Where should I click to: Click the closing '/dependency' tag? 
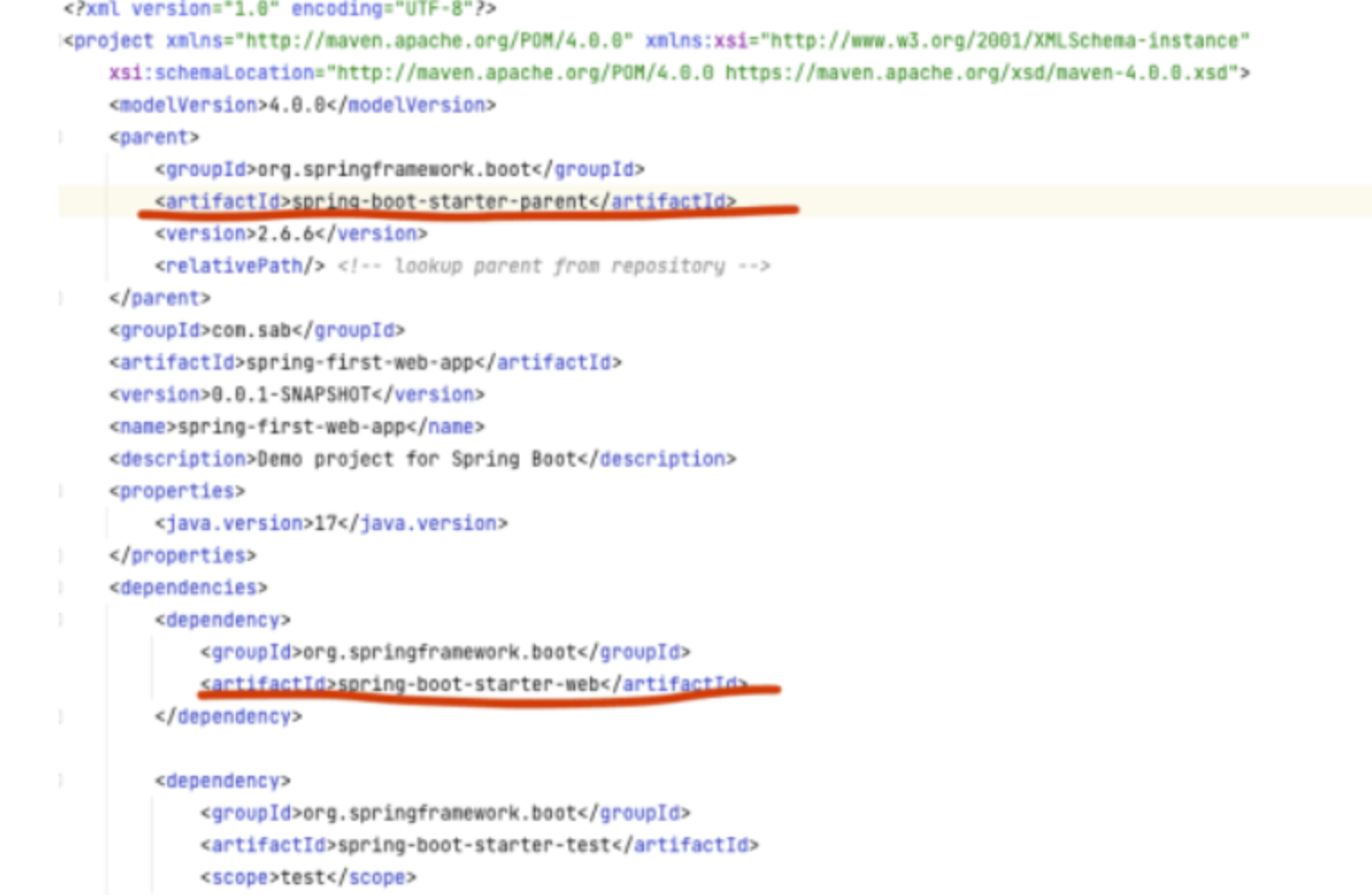click(x=229, y=717)
